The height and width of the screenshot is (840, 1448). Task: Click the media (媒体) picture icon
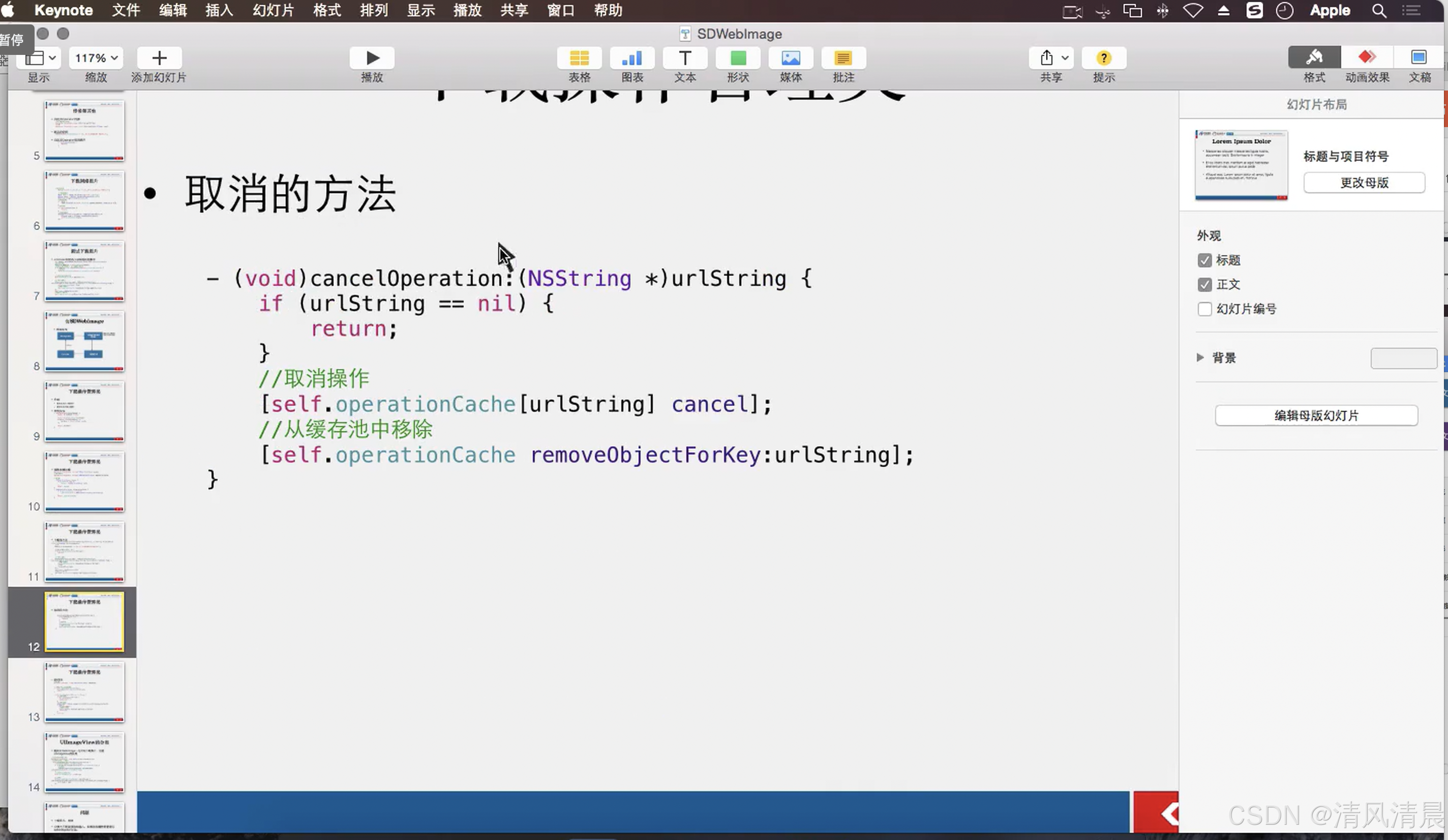pyautogui.click(x=791, y=58)
